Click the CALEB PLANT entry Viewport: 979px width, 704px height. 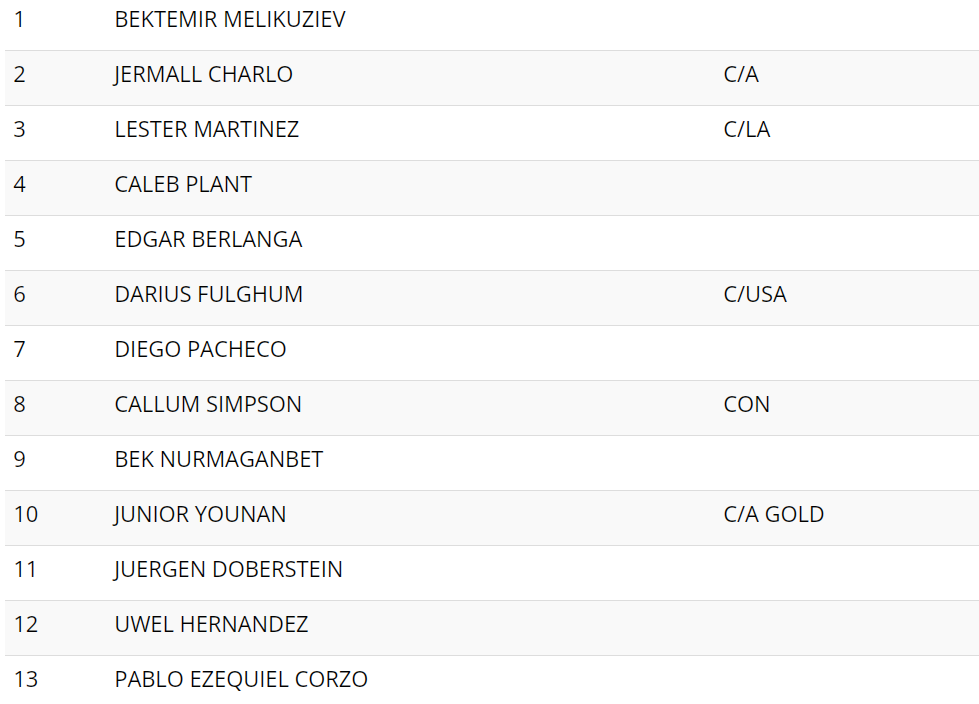click(183, 184)
